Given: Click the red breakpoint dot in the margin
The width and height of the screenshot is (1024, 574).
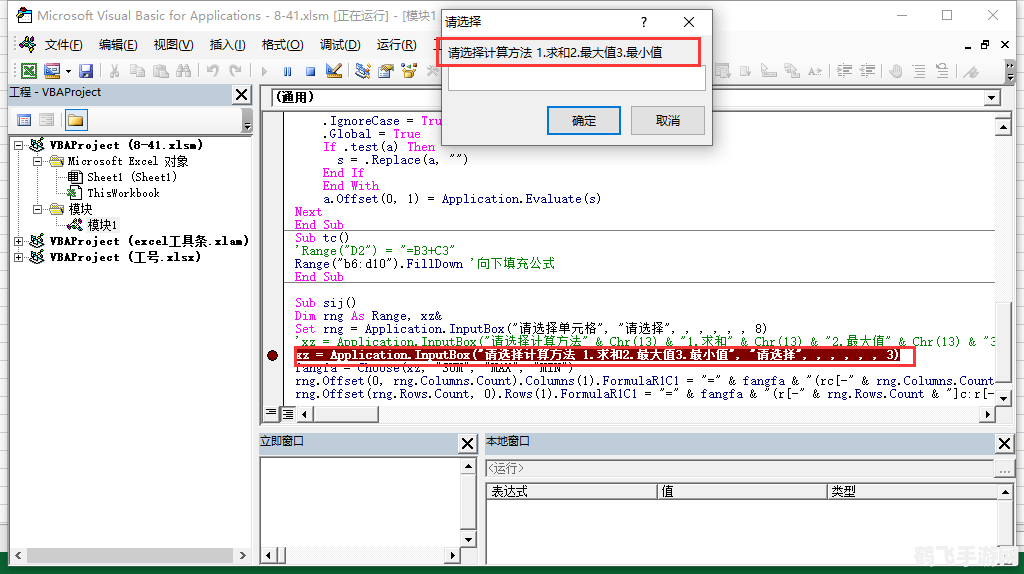Looking at the screenshot, I should [x=273, y=356].
